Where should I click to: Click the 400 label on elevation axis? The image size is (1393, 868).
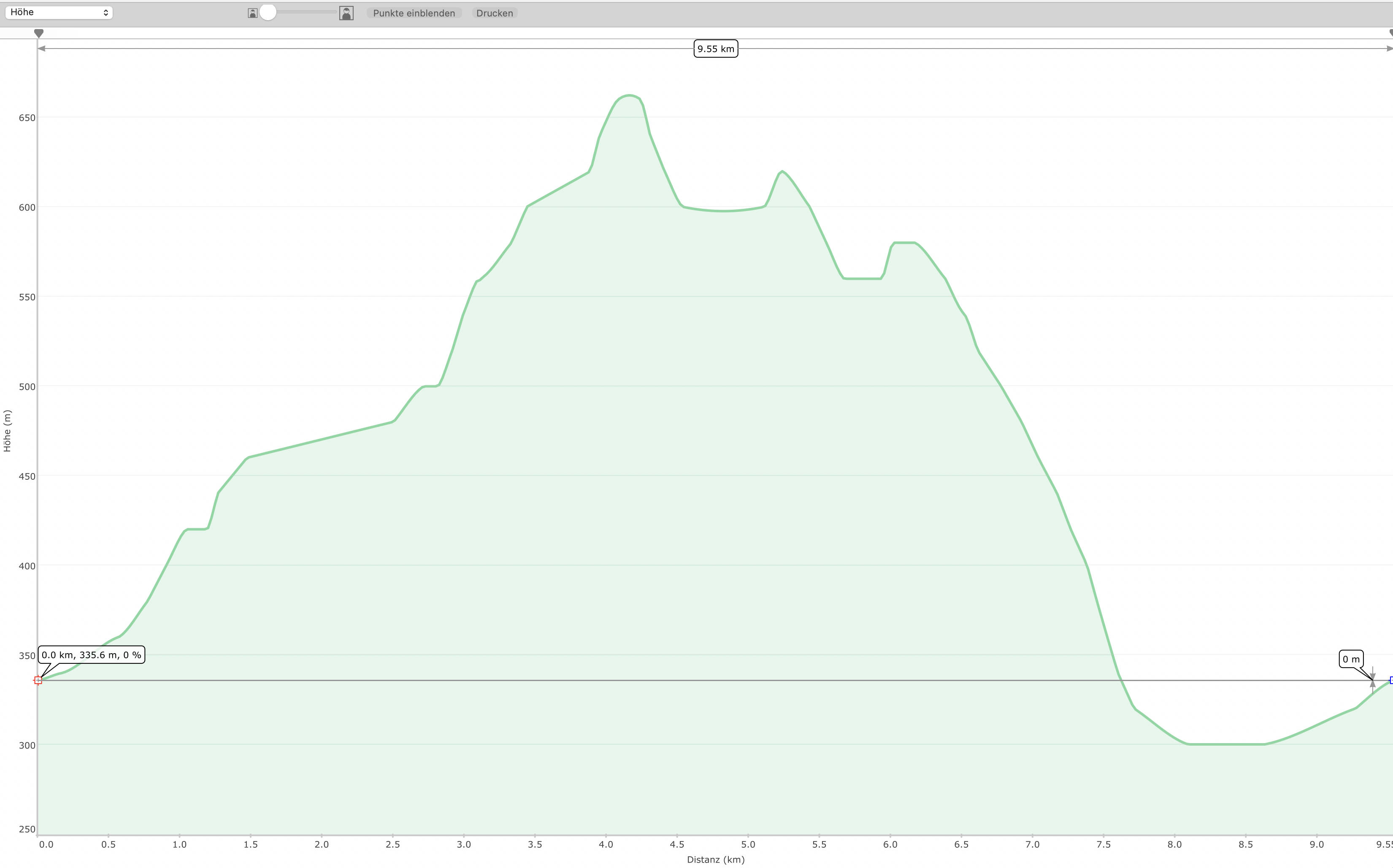point(27,565)
